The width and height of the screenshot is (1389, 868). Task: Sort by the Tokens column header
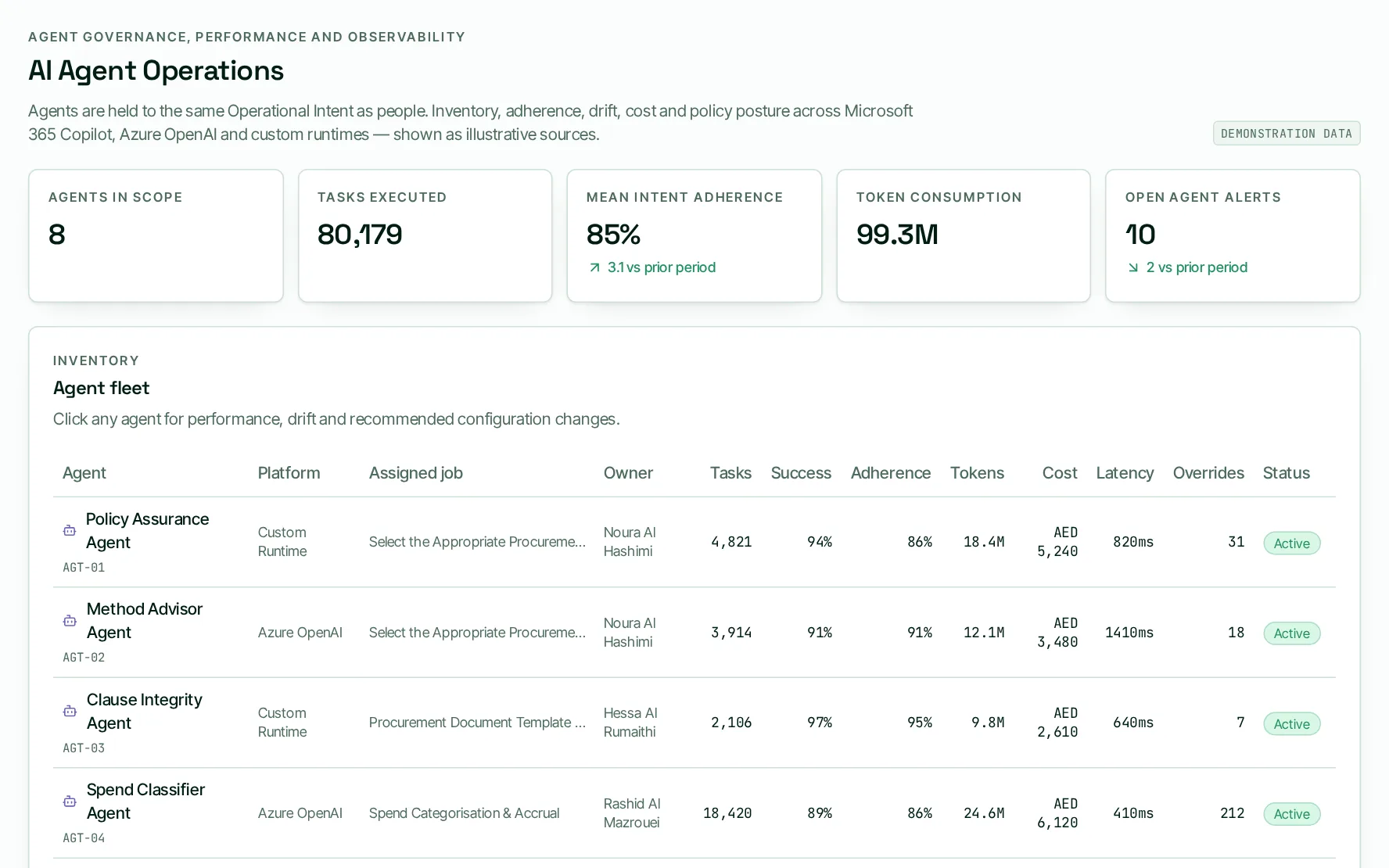(977, 473)
